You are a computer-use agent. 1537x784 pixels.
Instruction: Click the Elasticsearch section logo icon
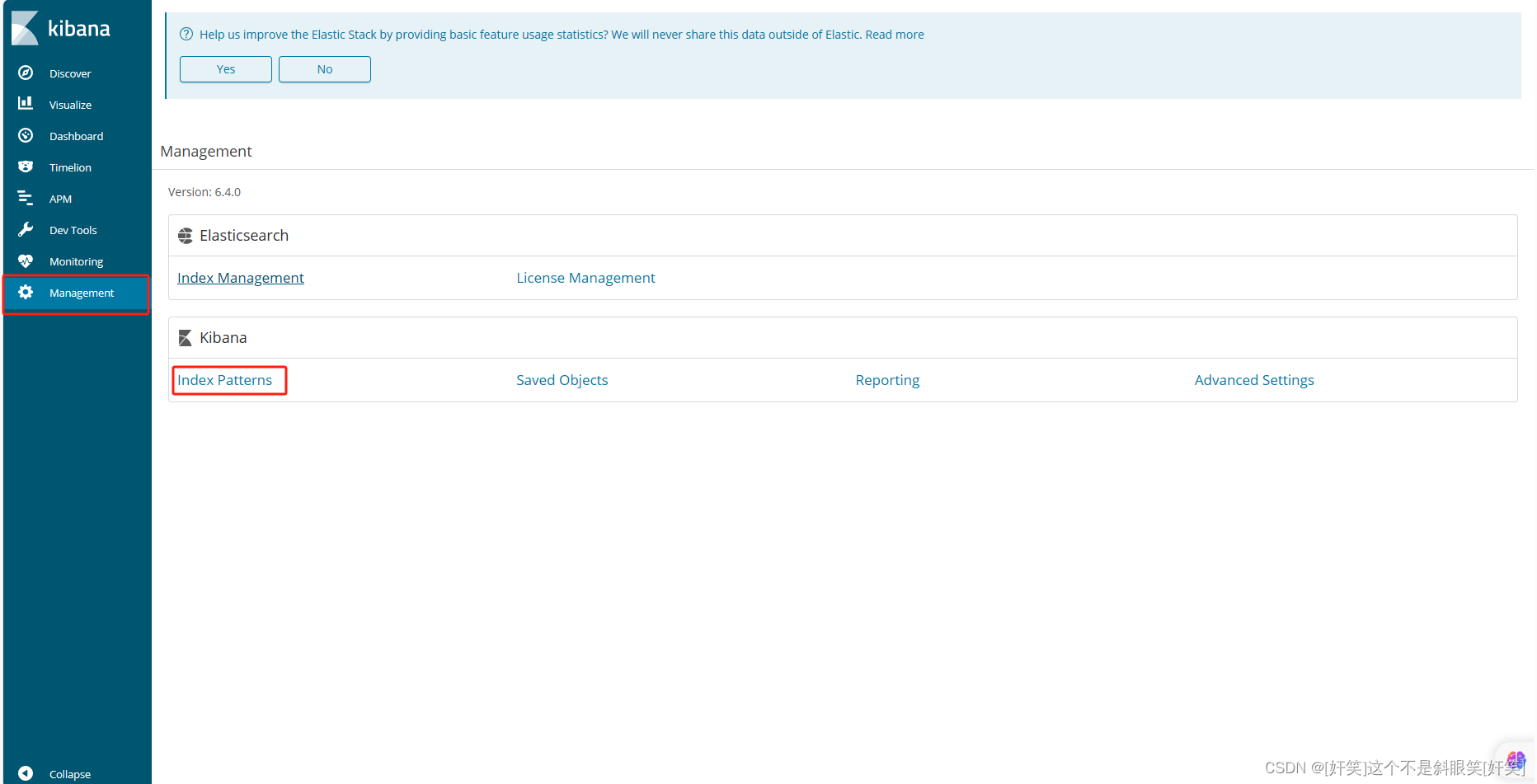[x=186, y=236]
